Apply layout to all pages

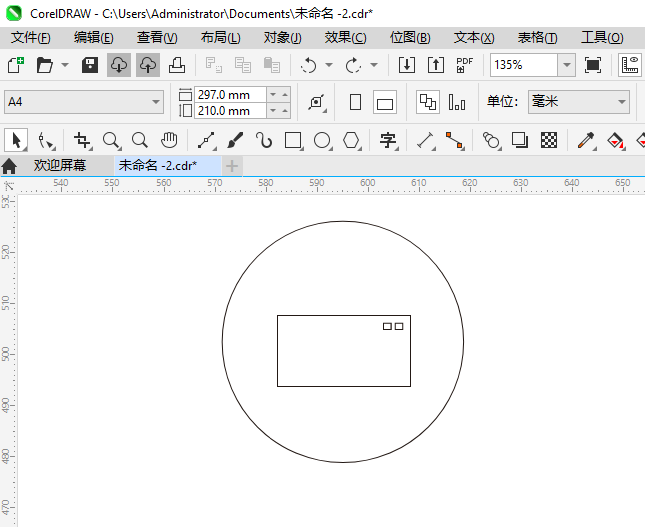point(428,102)
